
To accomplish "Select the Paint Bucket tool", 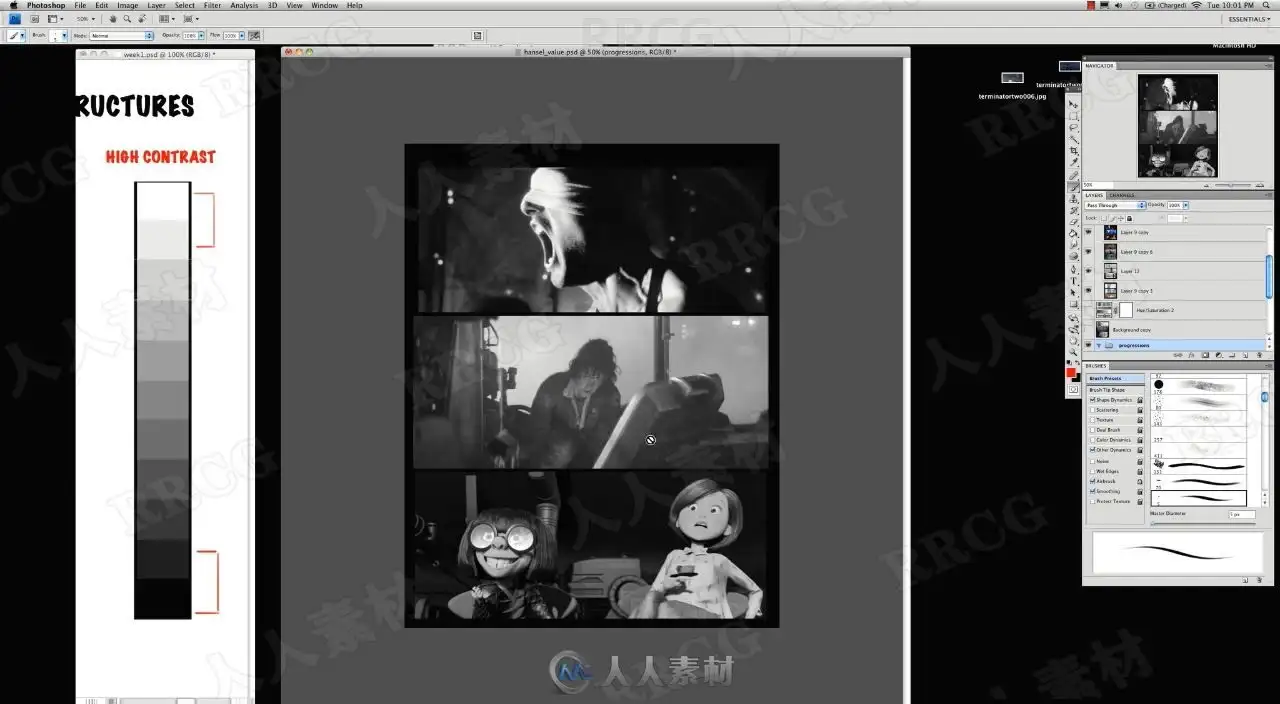I will pyautogui.click(x=1074, y=233).
